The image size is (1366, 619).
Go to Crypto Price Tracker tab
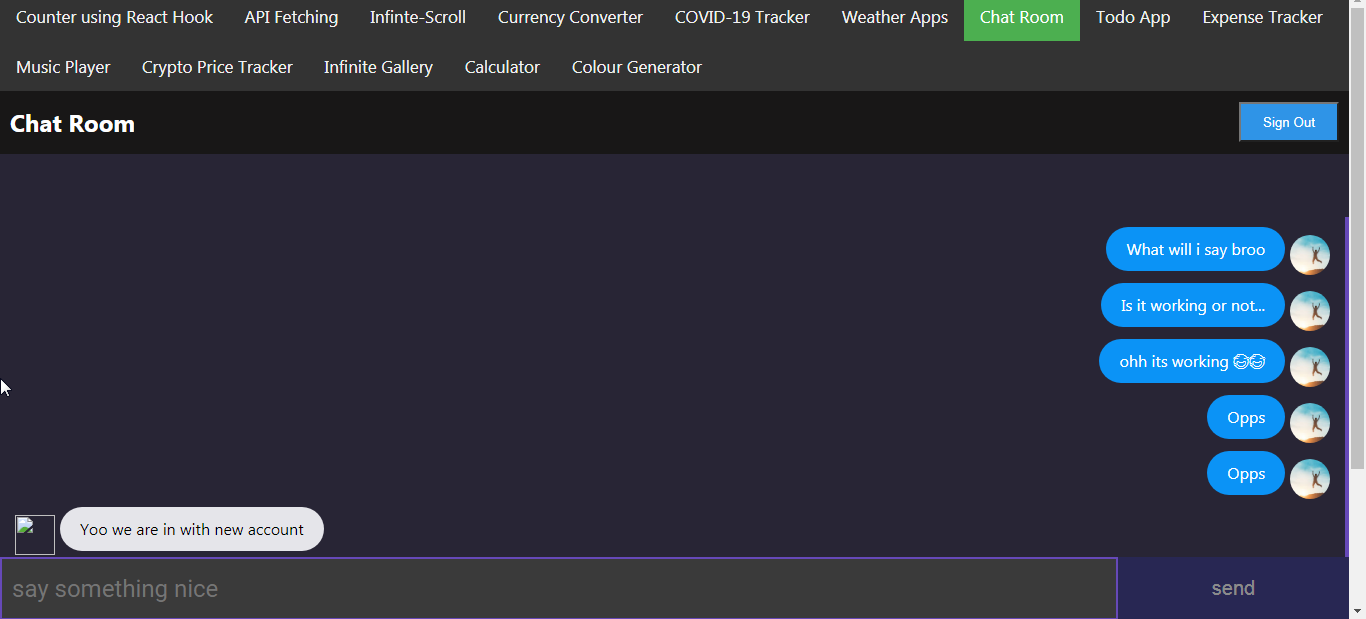click(217, 67)
